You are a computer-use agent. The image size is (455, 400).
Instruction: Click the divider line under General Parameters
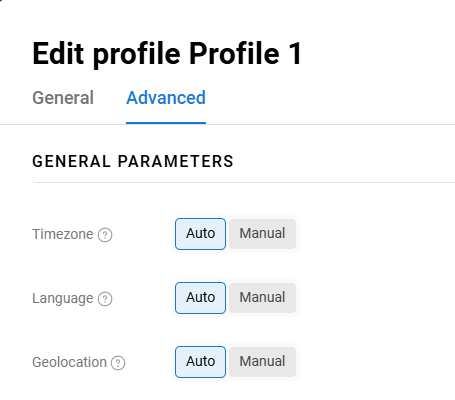[x=244, y=182]
